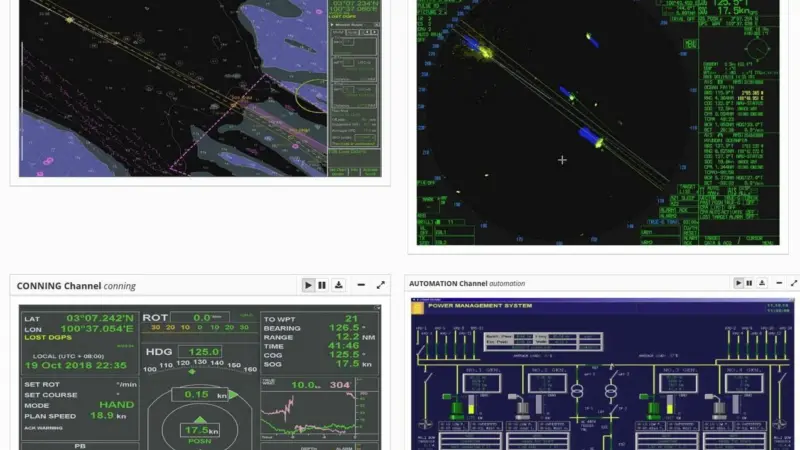Click the 'SET COURSE' label

click(x=51, y=395)
